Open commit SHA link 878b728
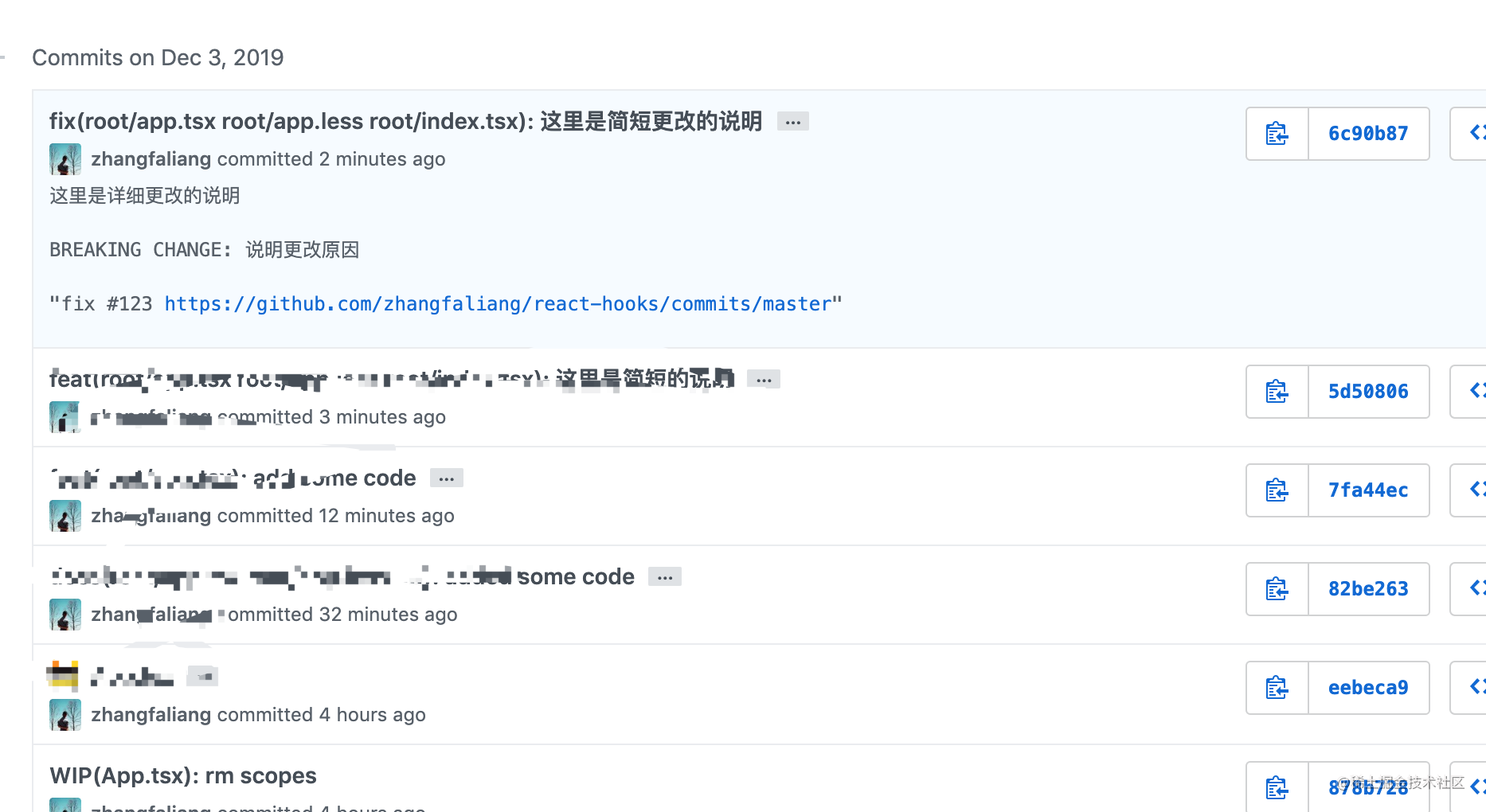1486x812 pixels. [x=1368, y=787]
